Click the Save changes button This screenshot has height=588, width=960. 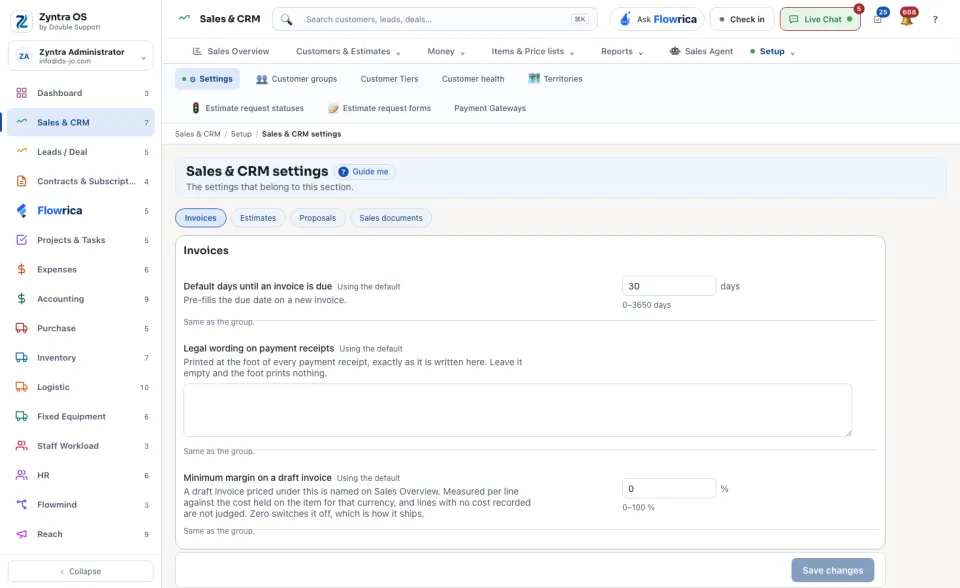click(x=833, y=570)
